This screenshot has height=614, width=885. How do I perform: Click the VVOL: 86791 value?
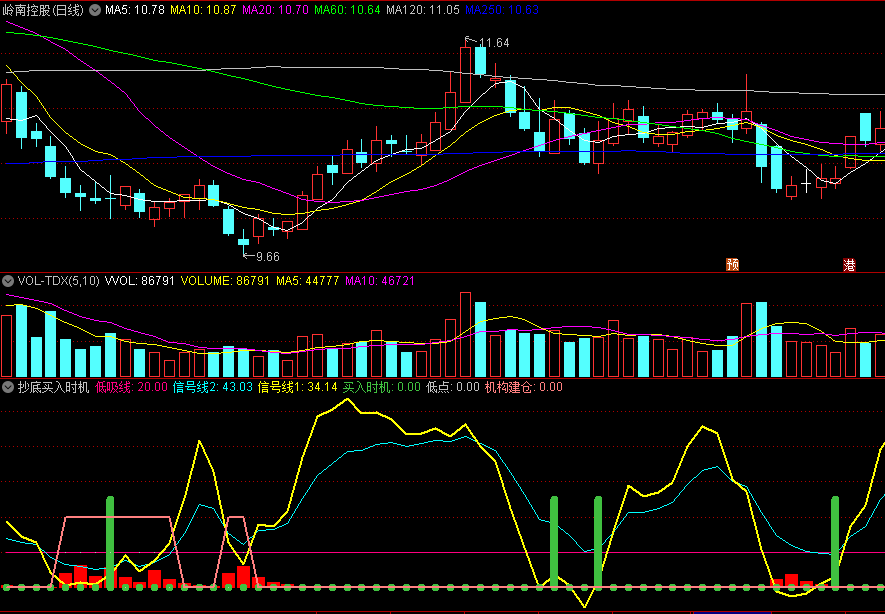(140, 280)
